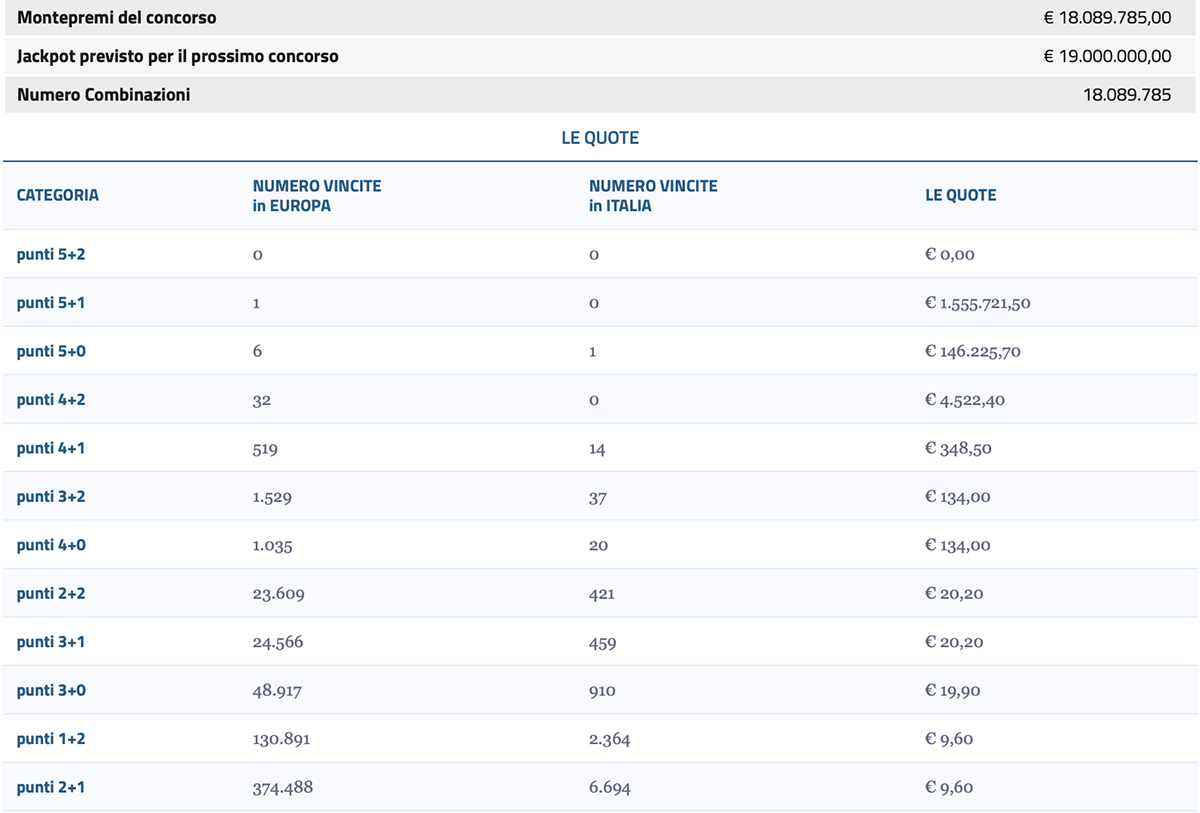
Task: Click the € 1.555.721,50 quota
Action: click(978, 303)
